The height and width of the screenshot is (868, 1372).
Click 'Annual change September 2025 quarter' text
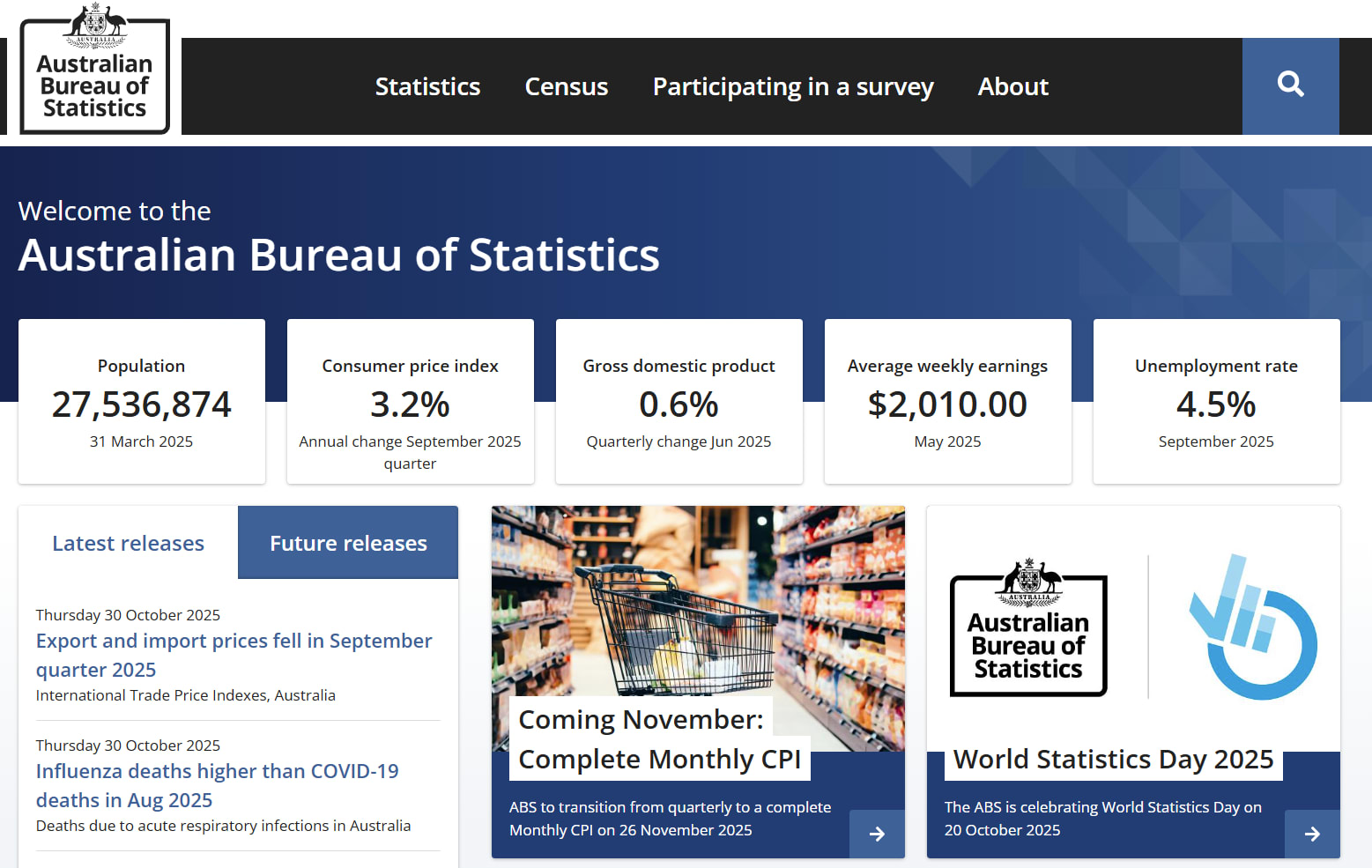(411, 452)
